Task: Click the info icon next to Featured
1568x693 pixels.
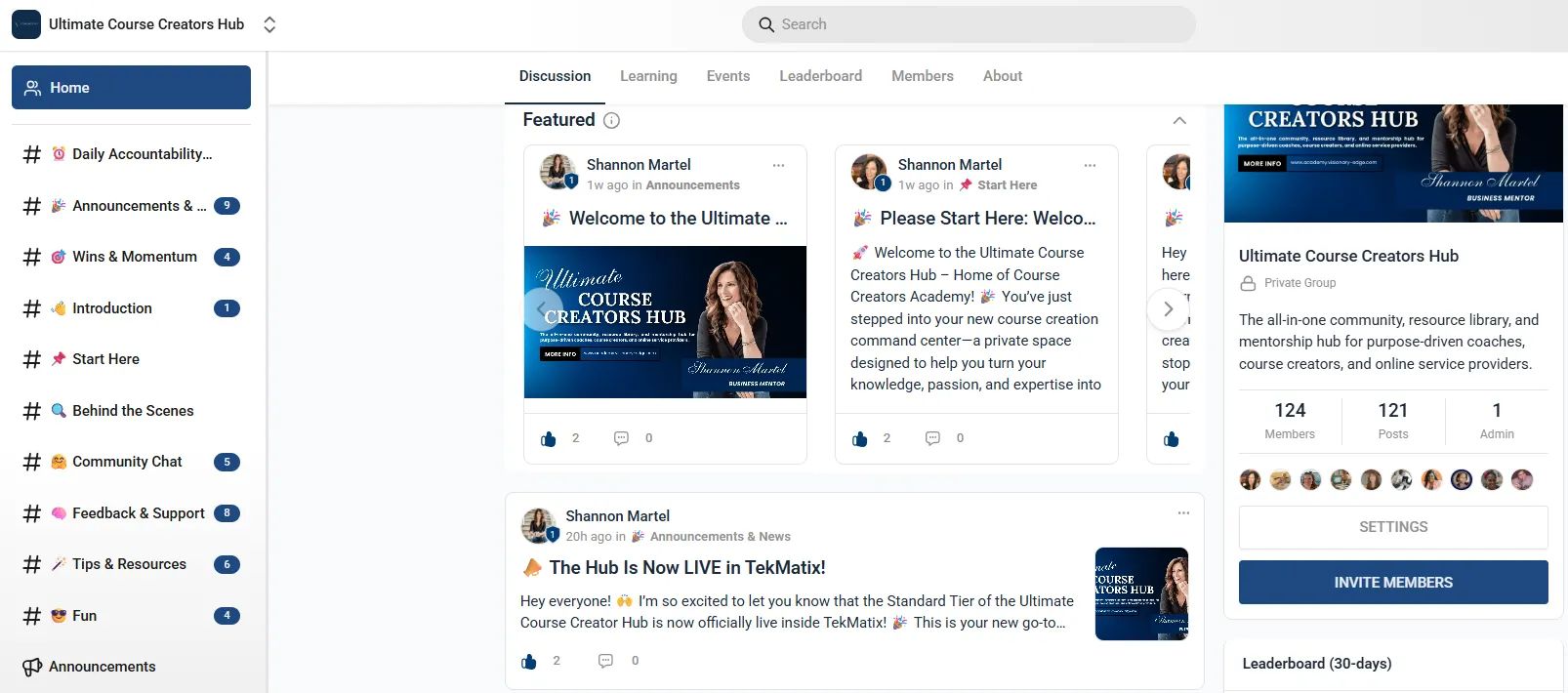Action: 611,121
